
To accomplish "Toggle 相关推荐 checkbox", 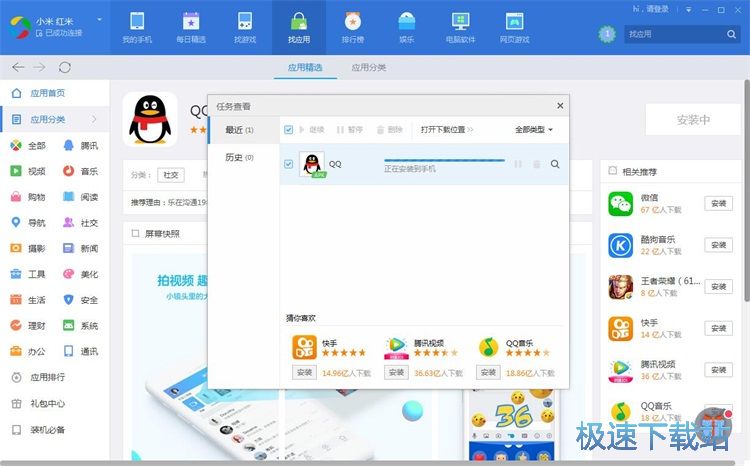I will pyautogui.click(x=612, y=171).
